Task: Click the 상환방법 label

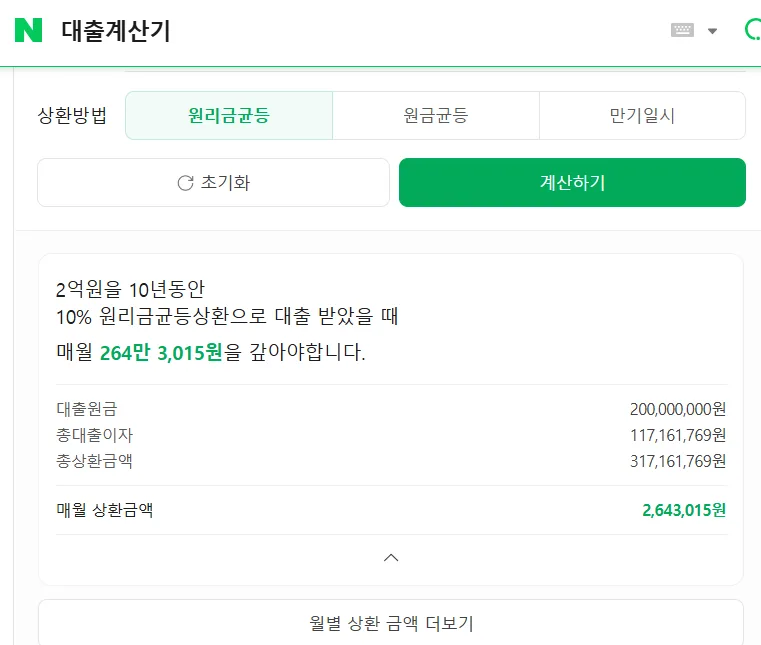Action: click(x=72, y=116)
